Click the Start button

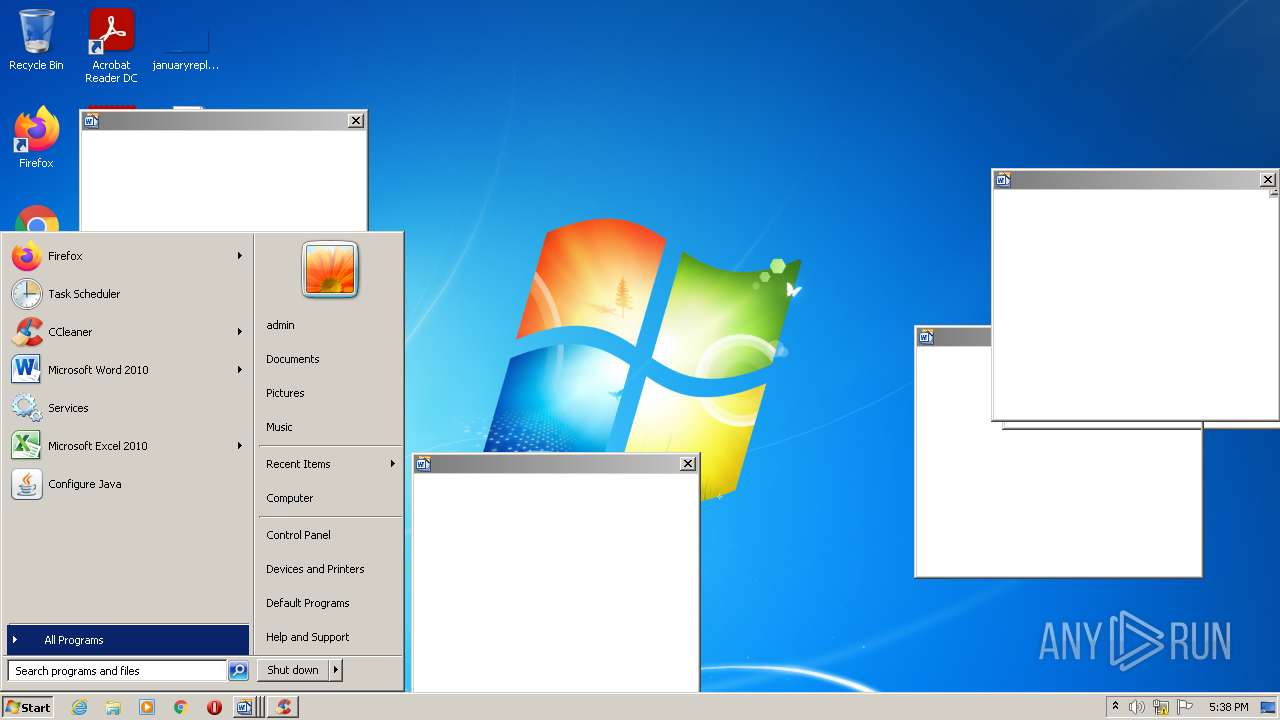click(28, 707)
